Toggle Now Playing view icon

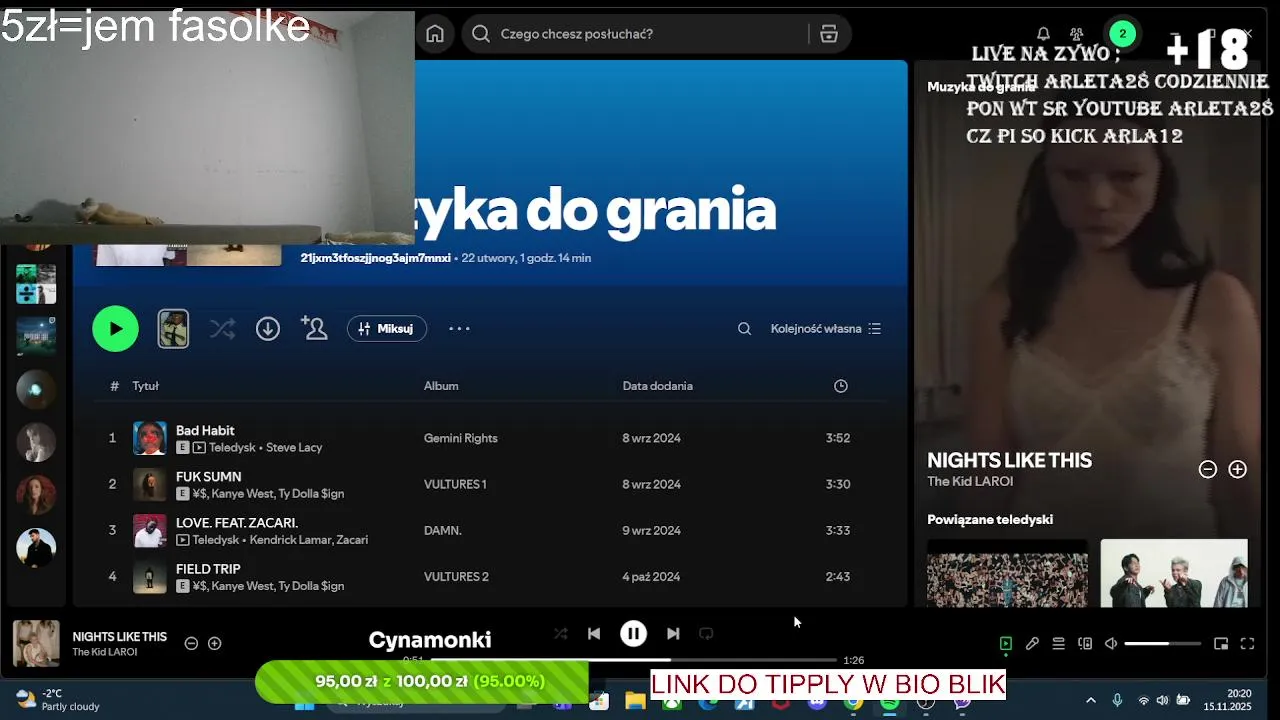click(1006, 644)
